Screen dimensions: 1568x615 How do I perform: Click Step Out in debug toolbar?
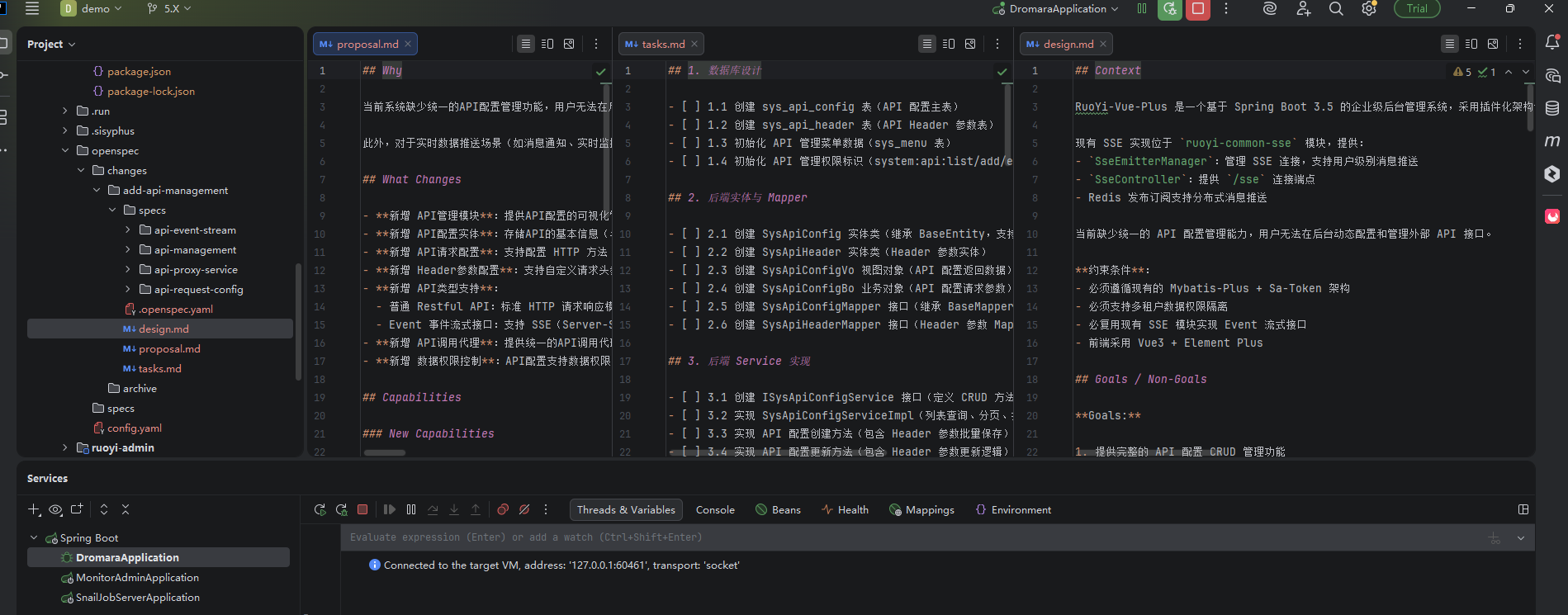476,509
